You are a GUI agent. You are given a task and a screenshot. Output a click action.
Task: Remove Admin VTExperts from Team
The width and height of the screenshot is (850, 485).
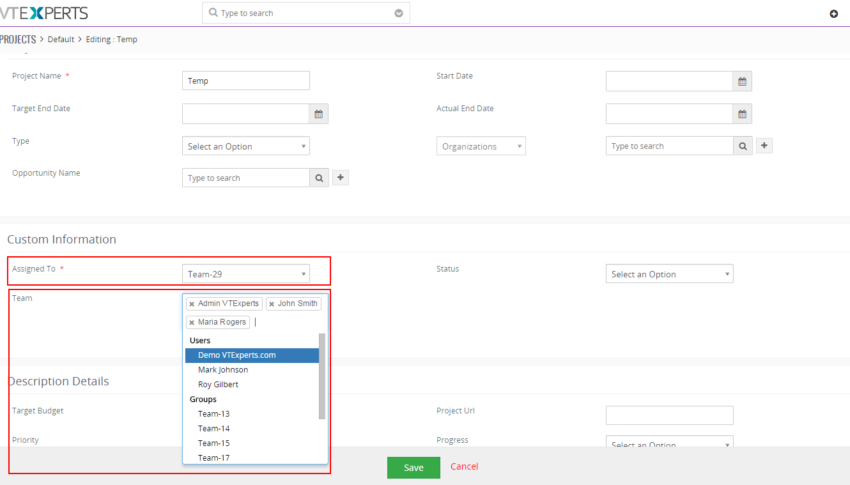[192, 304]
